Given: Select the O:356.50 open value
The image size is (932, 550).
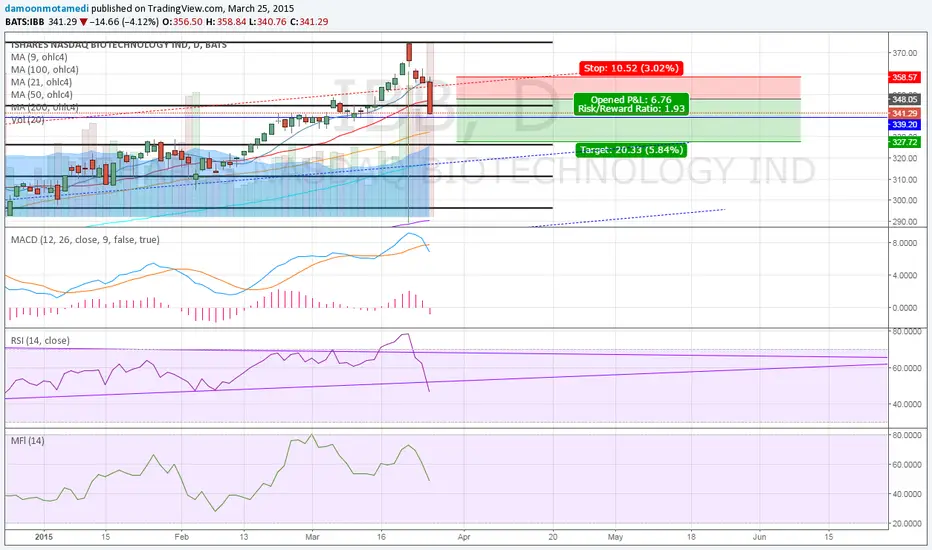Looking at the screenshot, I should point(182,21).
